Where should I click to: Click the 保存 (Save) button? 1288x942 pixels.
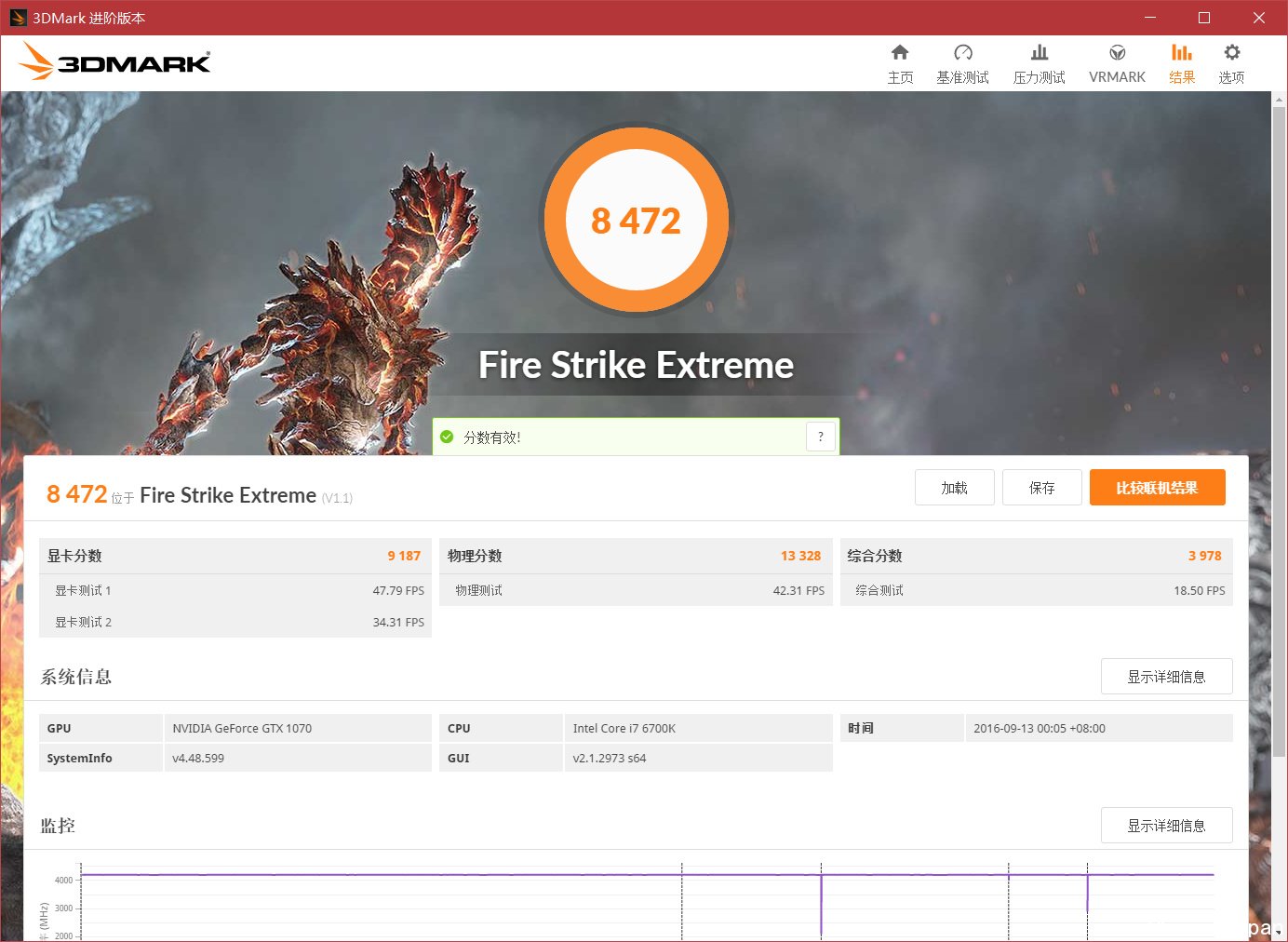(1042, 488)
